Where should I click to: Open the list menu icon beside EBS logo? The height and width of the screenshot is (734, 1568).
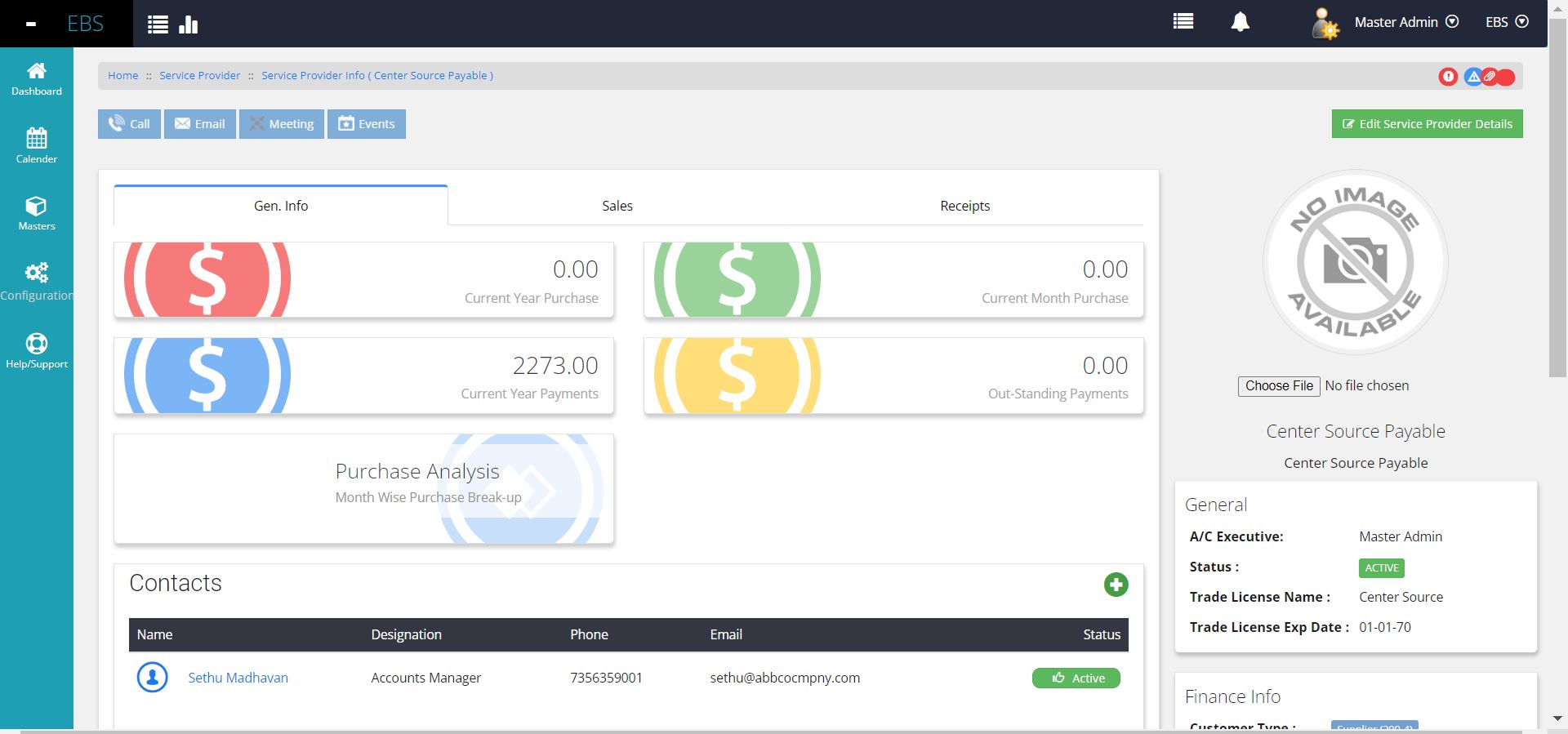[158, 24]
